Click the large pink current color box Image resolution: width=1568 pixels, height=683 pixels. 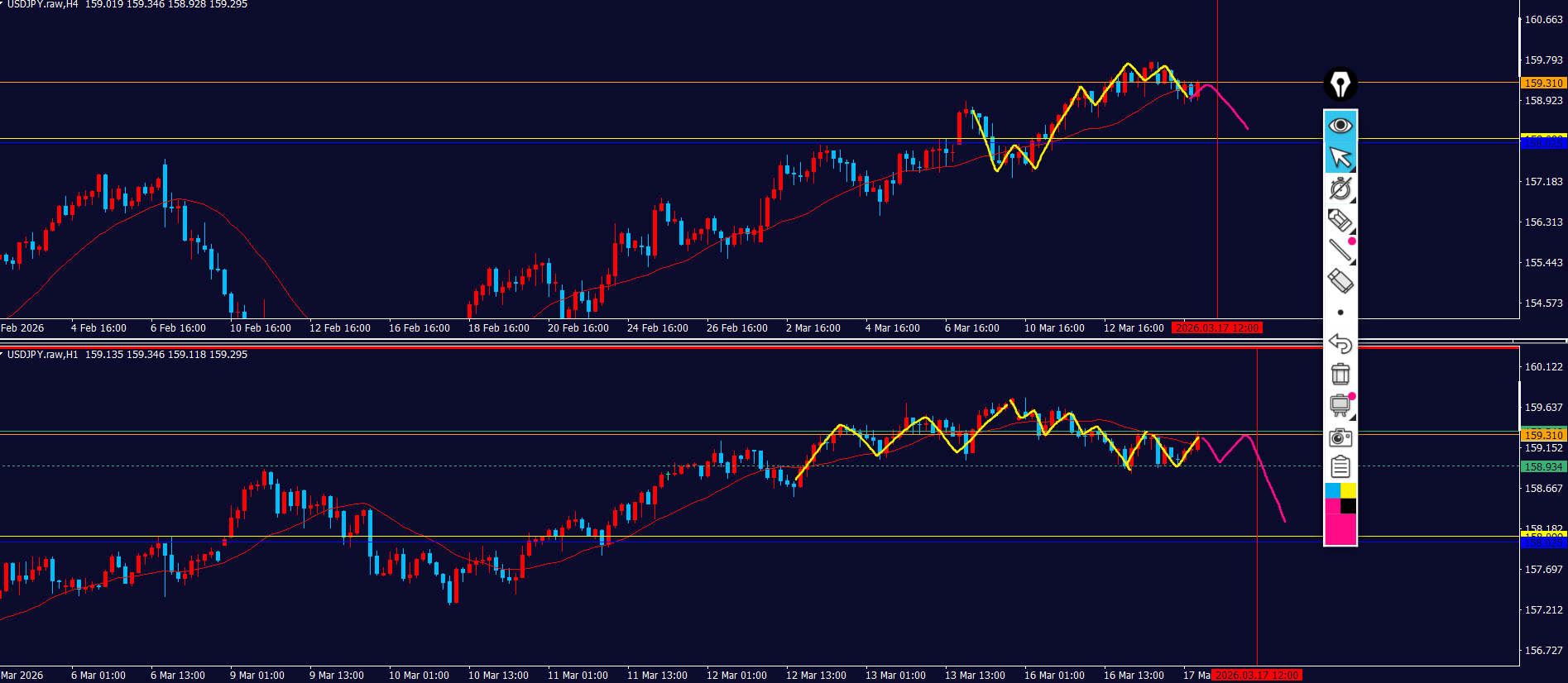1340,529
